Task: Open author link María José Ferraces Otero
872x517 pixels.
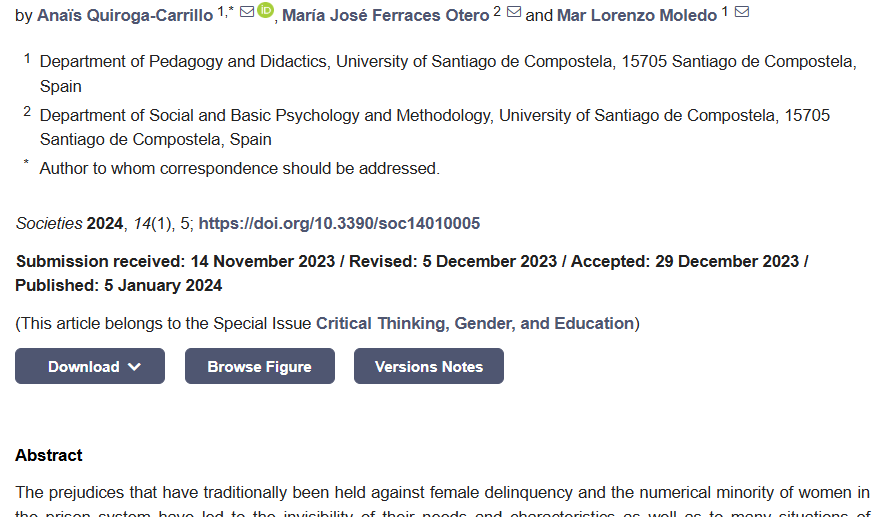Action: coord(385,16)
